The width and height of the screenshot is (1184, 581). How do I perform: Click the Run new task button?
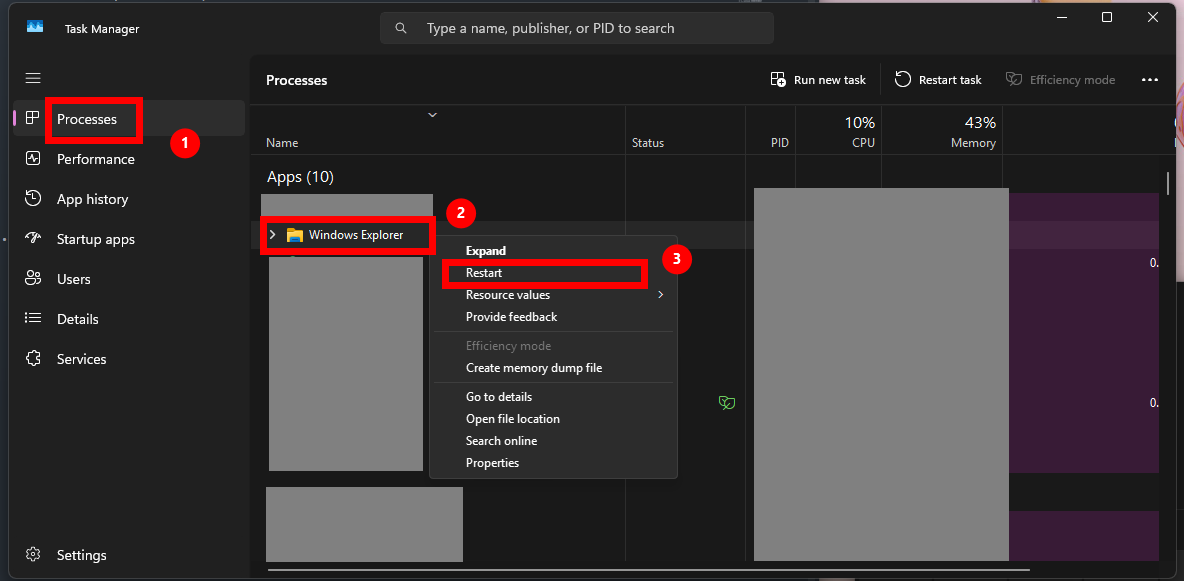(818, 80)
